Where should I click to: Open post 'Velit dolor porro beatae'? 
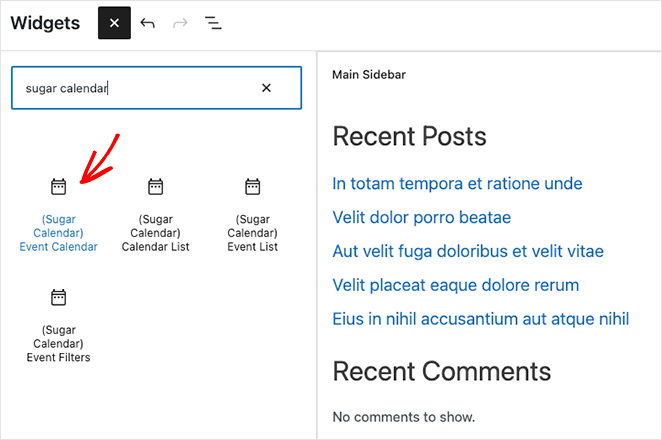point(422,217)
